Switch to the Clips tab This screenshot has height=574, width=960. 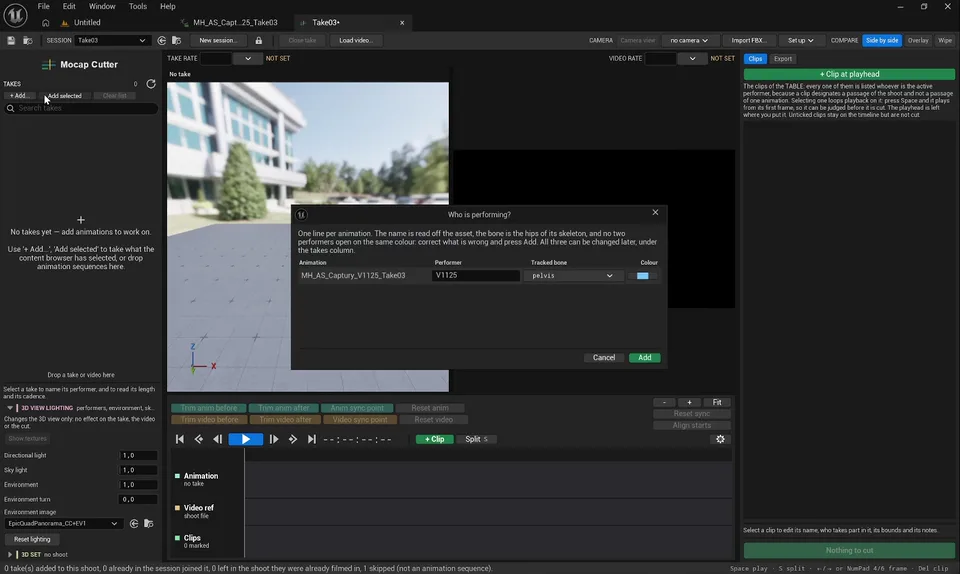pyautogui.click(x=755, y=59)
